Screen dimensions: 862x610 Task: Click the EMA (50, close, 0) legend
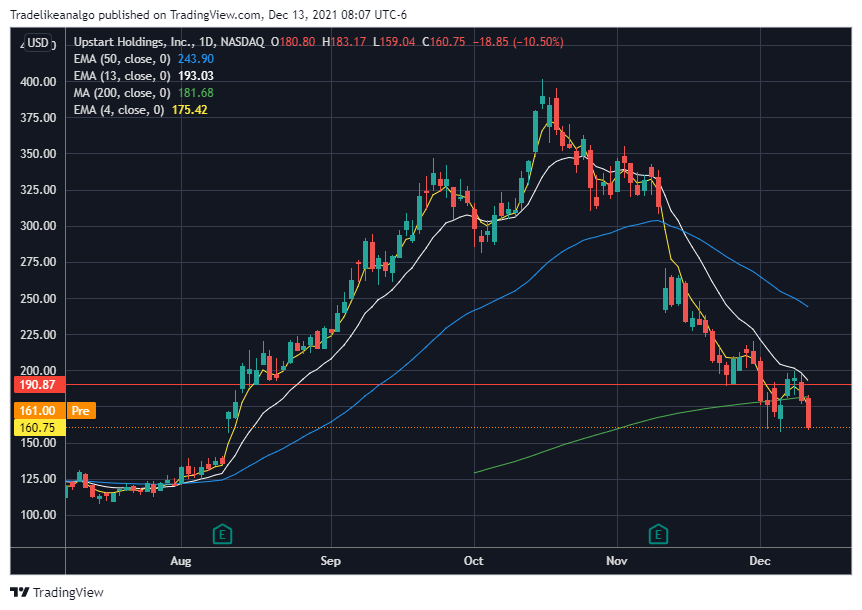pyautogui.click(x=122, y=59)
